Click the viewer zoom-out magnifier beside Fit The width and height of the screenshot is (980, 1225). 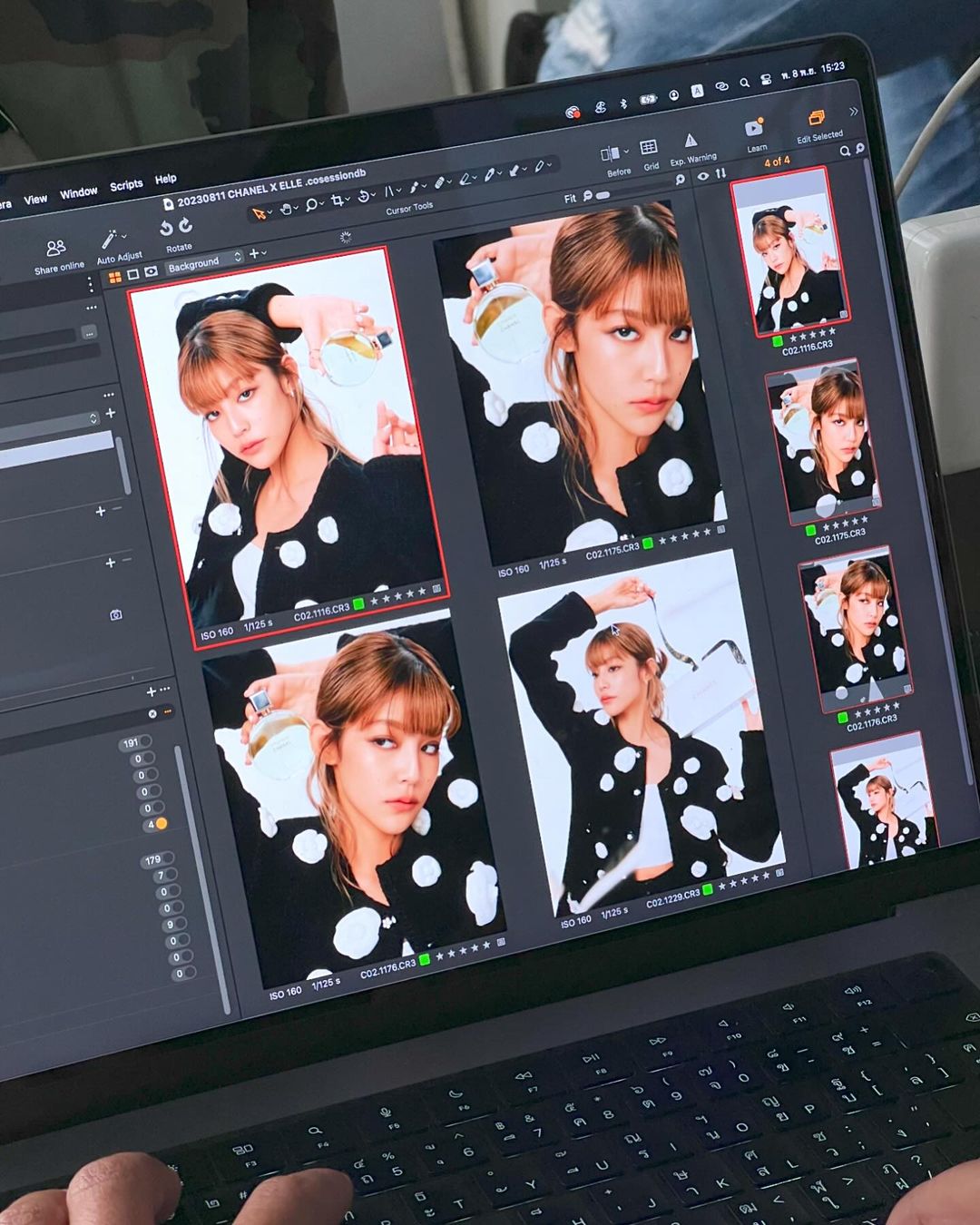[x=588, y=195]
